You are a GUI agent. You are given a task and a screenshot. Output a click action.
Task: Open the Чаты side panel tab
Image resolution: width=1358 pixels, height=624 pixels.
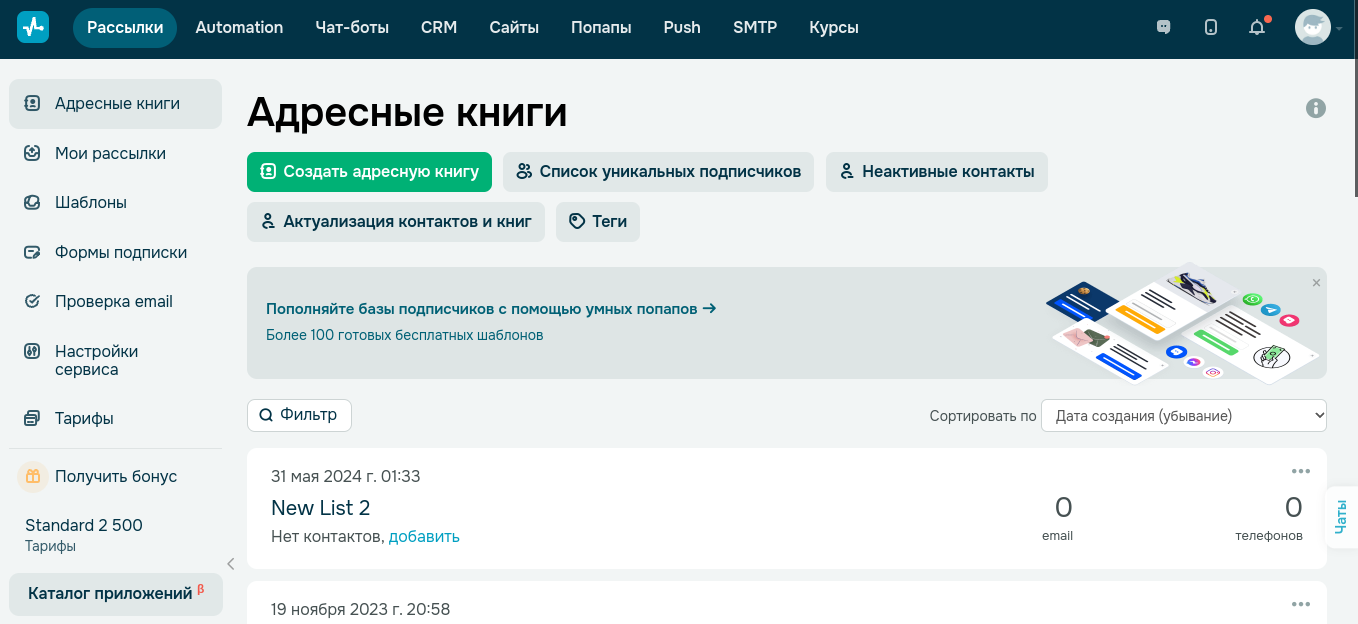point(1342,517)
